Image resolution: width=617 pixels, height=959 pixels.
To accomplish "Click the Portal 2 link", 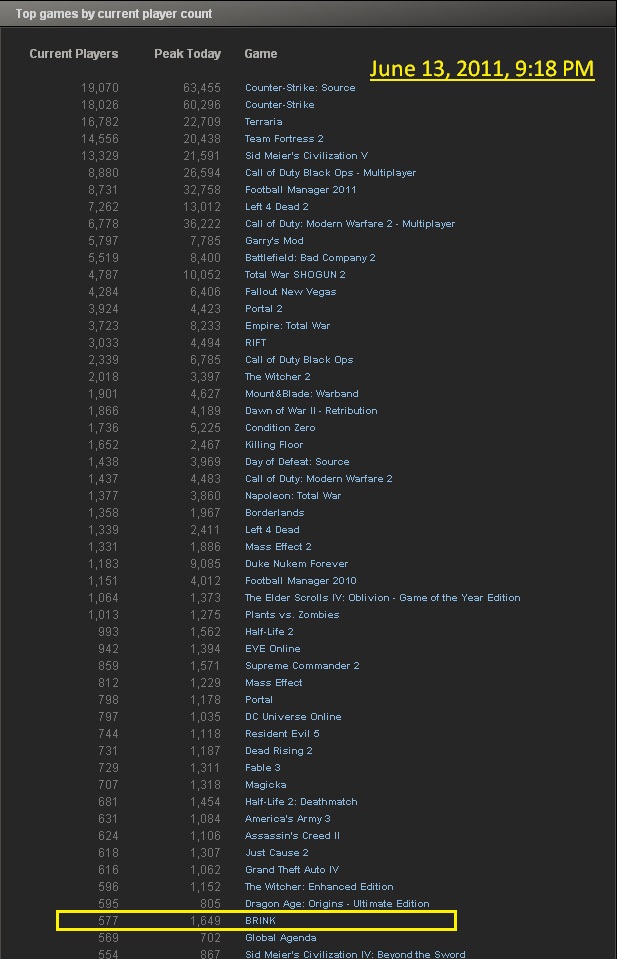I will click(x=263, y=309).
